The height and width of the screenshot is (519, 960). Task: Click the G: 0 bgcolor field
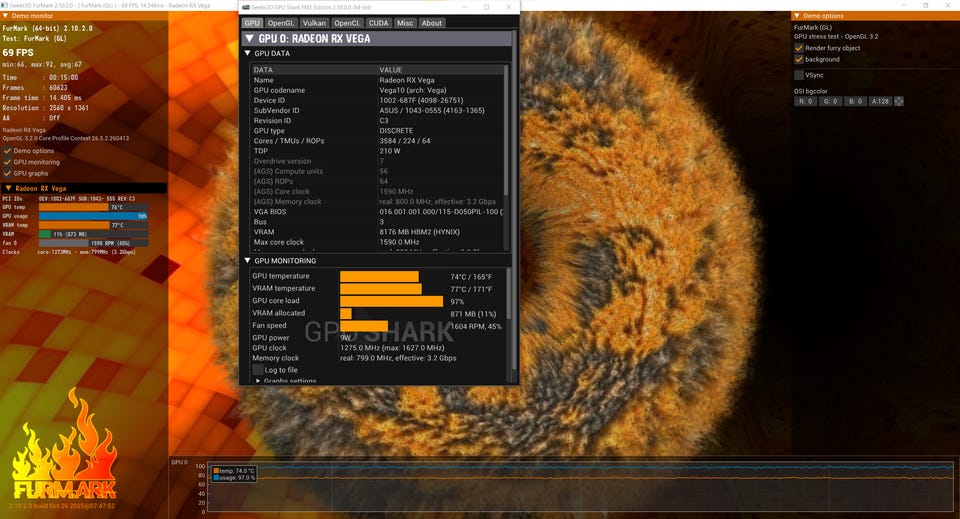[831, 102]
